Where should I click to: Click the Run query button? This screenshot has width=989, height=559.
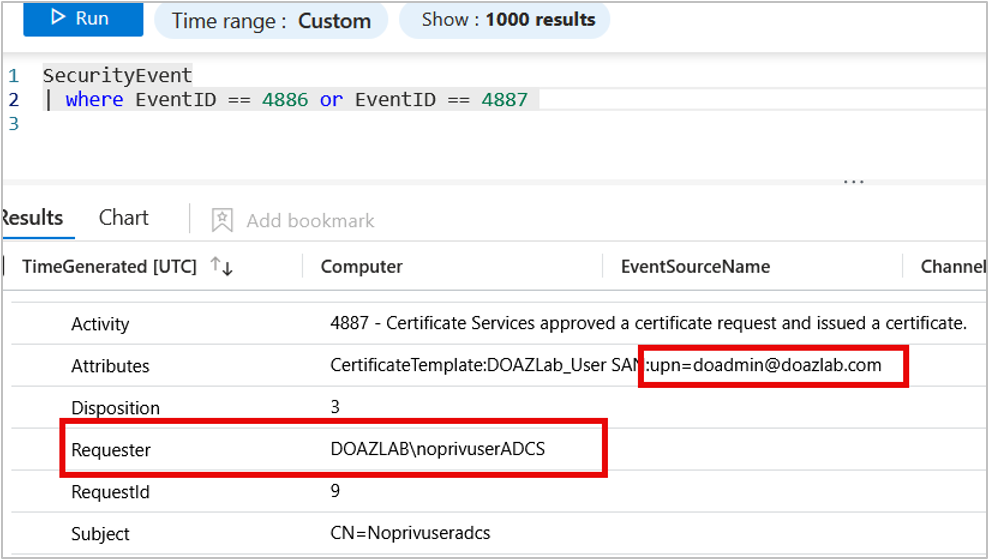click(x=83, y=20)
